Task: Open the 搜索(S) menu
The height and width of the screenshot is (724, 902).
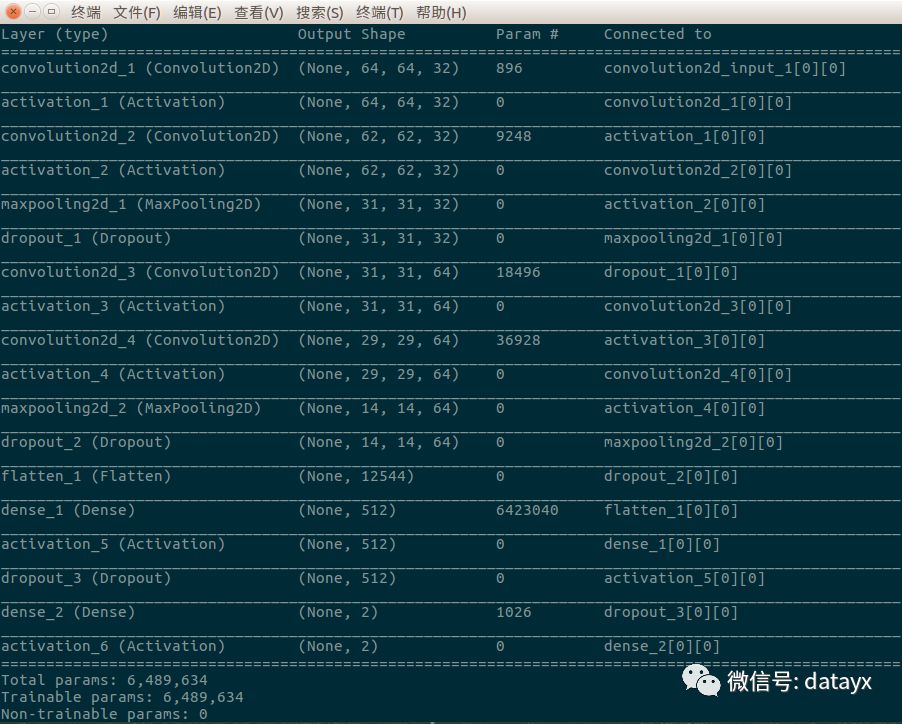Action: [x=319, y=12]
